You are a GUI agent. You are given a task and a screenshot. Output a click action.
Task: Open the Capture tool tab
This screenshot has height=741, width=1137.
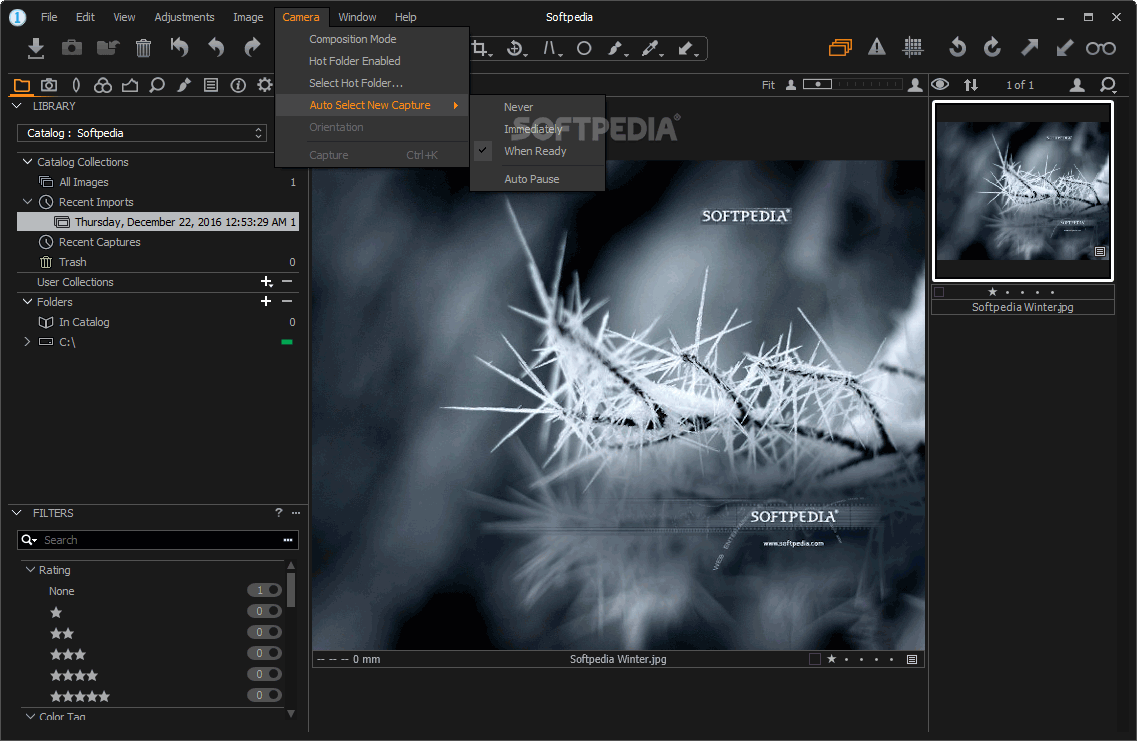pos(49,85)
